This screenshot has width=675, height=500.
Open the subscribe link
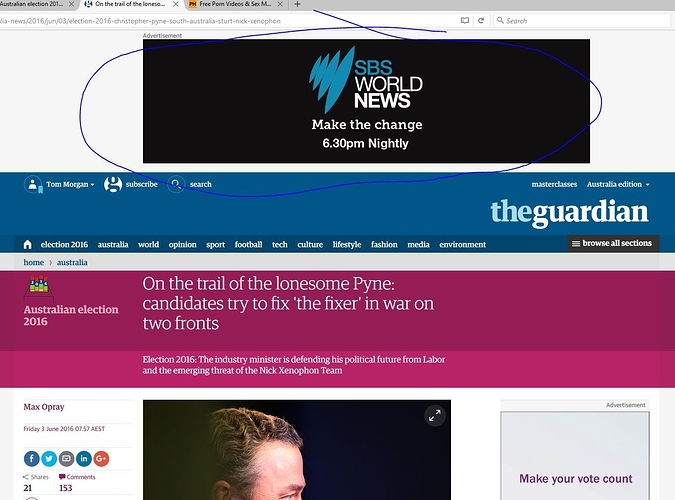click(142, 184)
